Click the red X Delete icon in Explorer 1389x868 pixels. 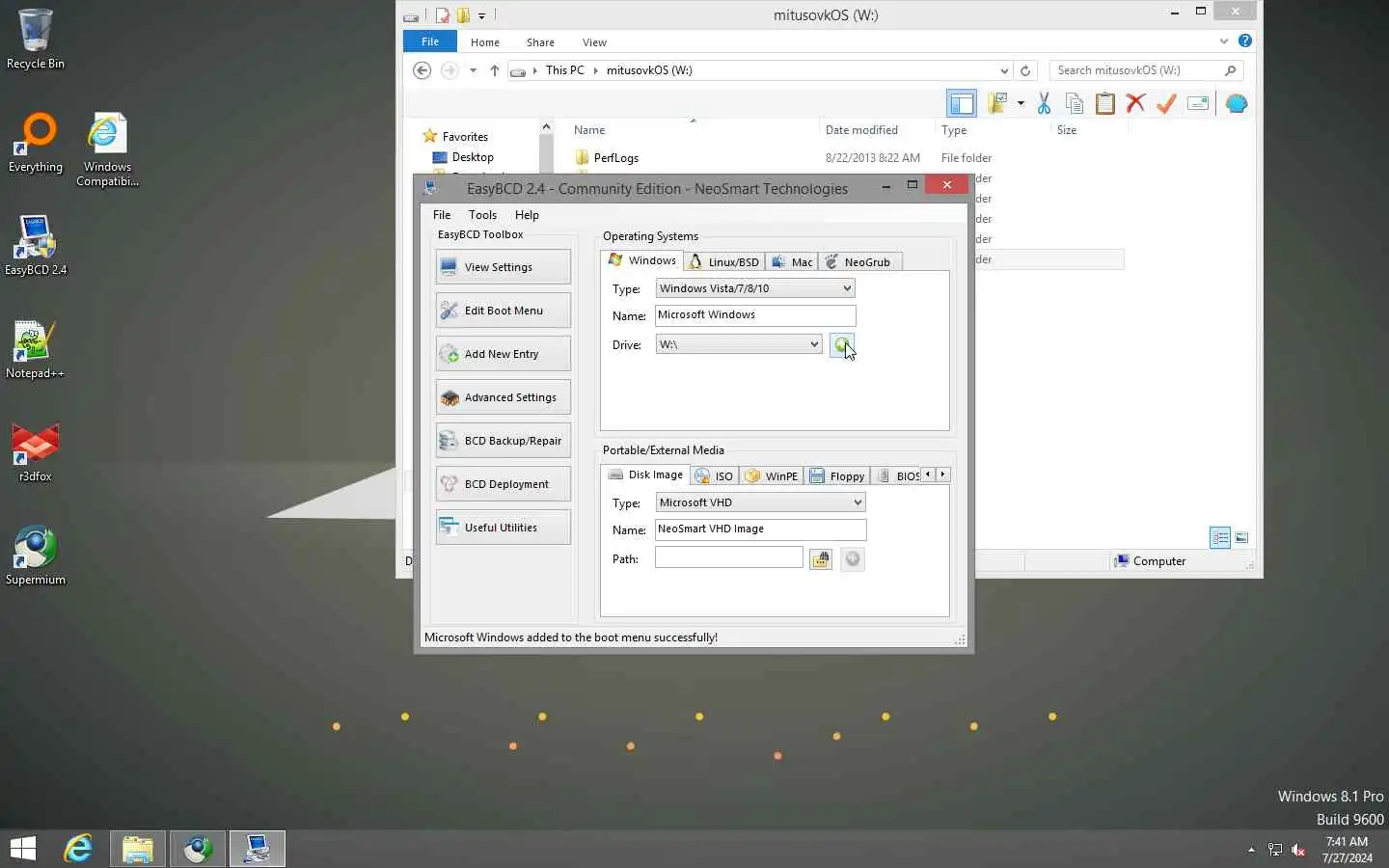[x=1135, y=103]
